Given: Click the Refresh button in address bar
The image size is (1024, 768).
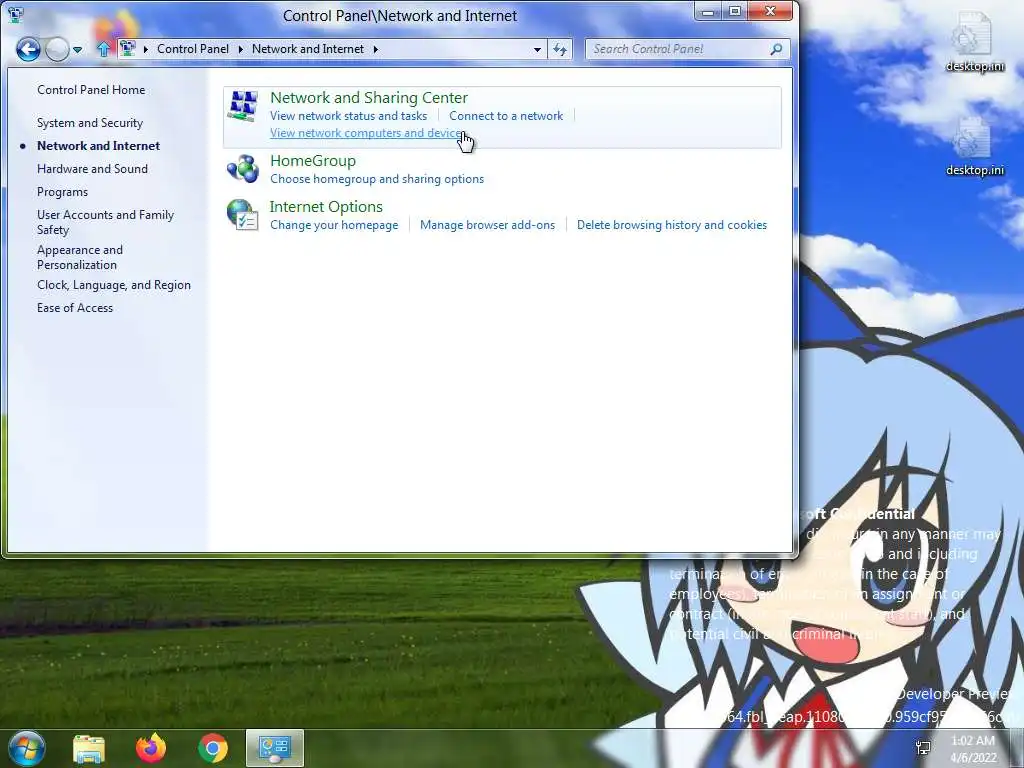Looking at the screenshot, I should (x=560, y=49).
